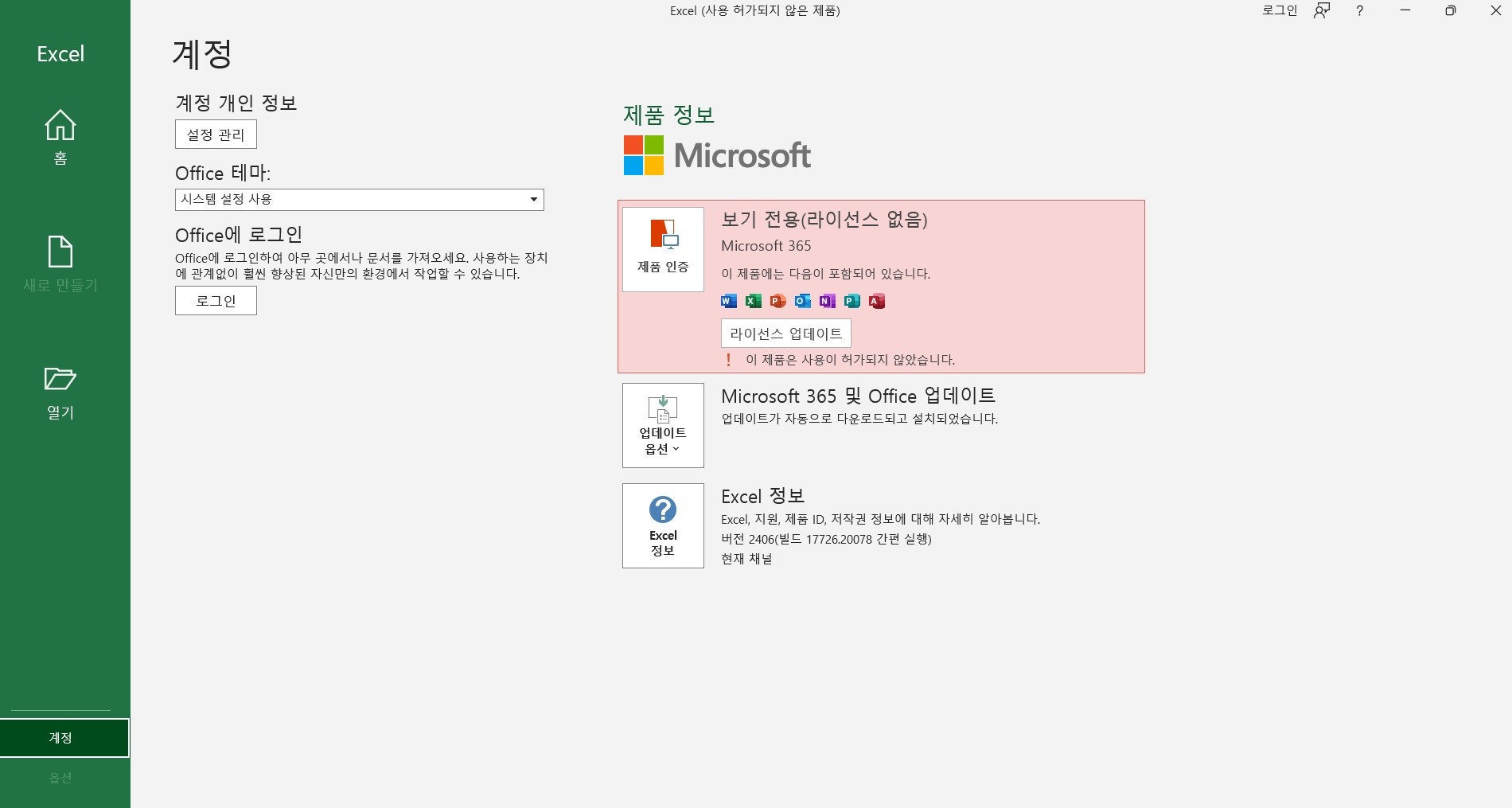Click the '현재 채널' text
Screen dimensions: 1512x808
click(746, 559)
